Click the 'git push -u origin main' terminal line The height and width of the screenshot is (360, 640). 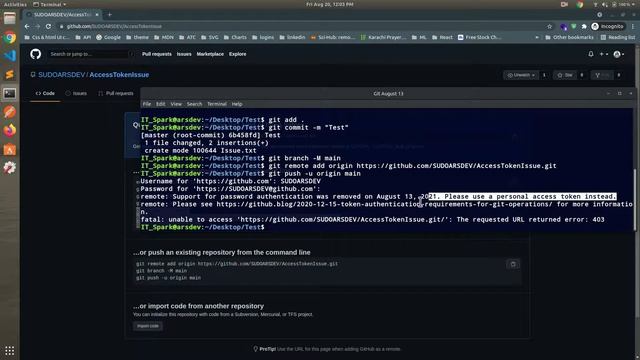tap(314, 173)
